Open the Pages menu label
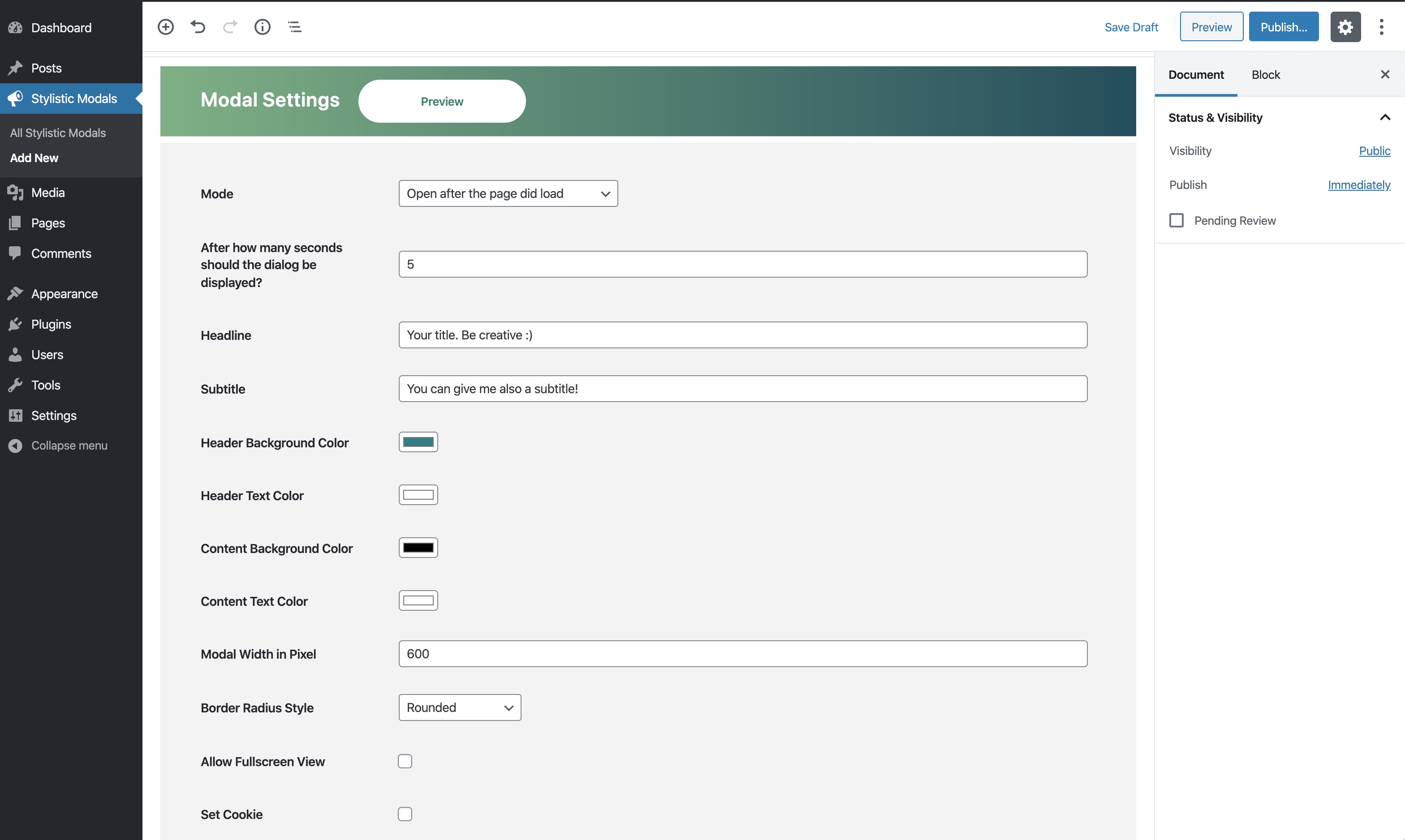The height and width of the screenshot is (840, 1405). coord(48,223)
